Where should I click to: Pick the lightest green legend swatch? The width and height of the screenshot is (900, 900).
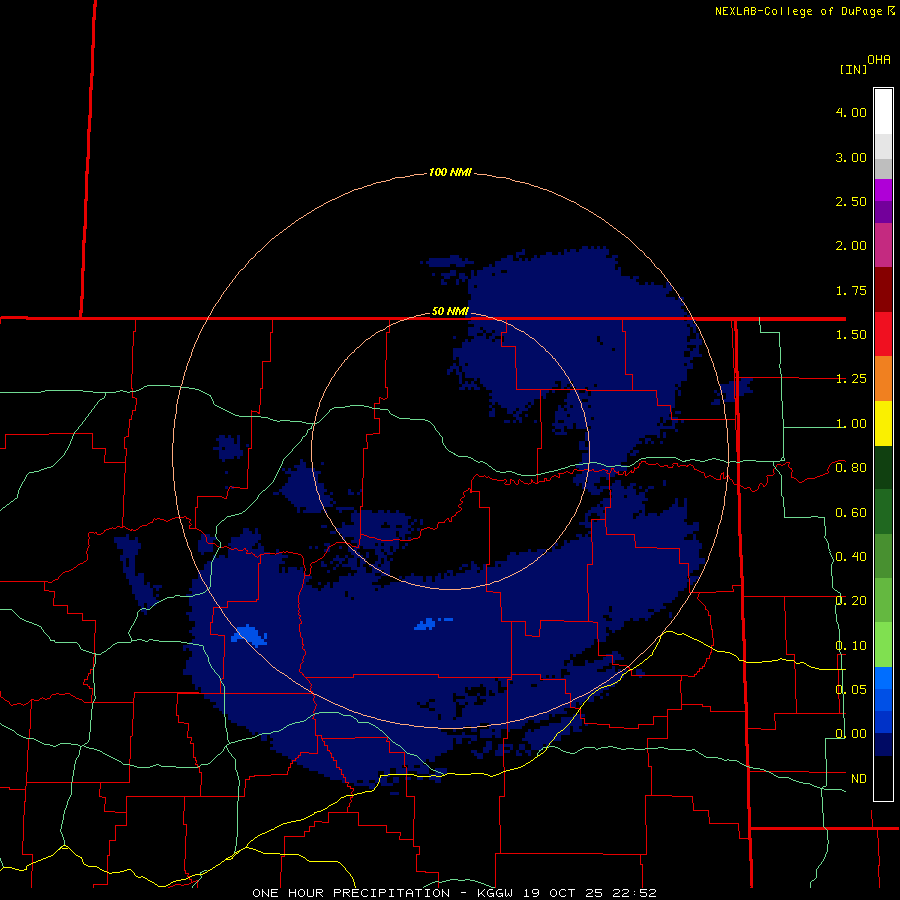click(x=883, y=645)
